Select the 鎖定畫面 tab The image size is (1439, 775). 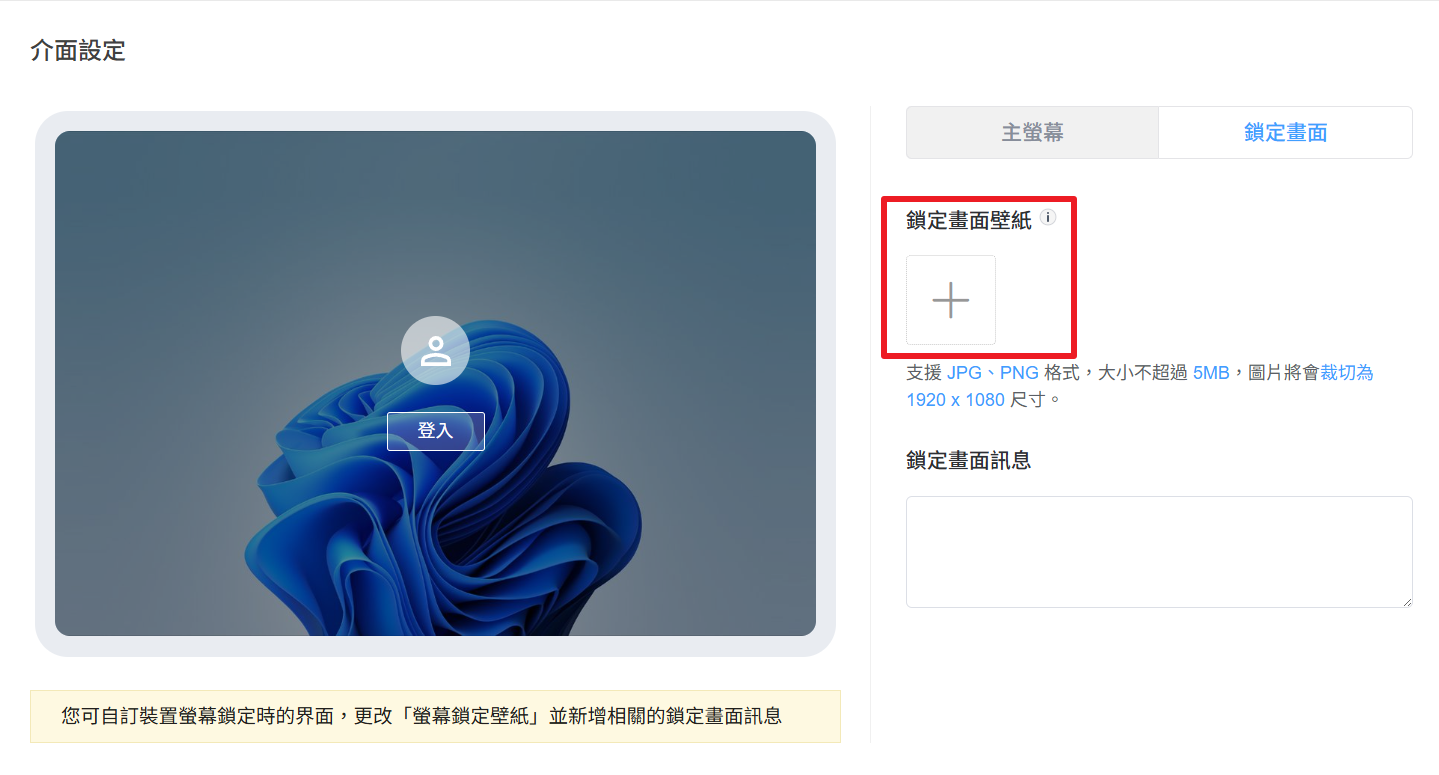click(1285, 133)
